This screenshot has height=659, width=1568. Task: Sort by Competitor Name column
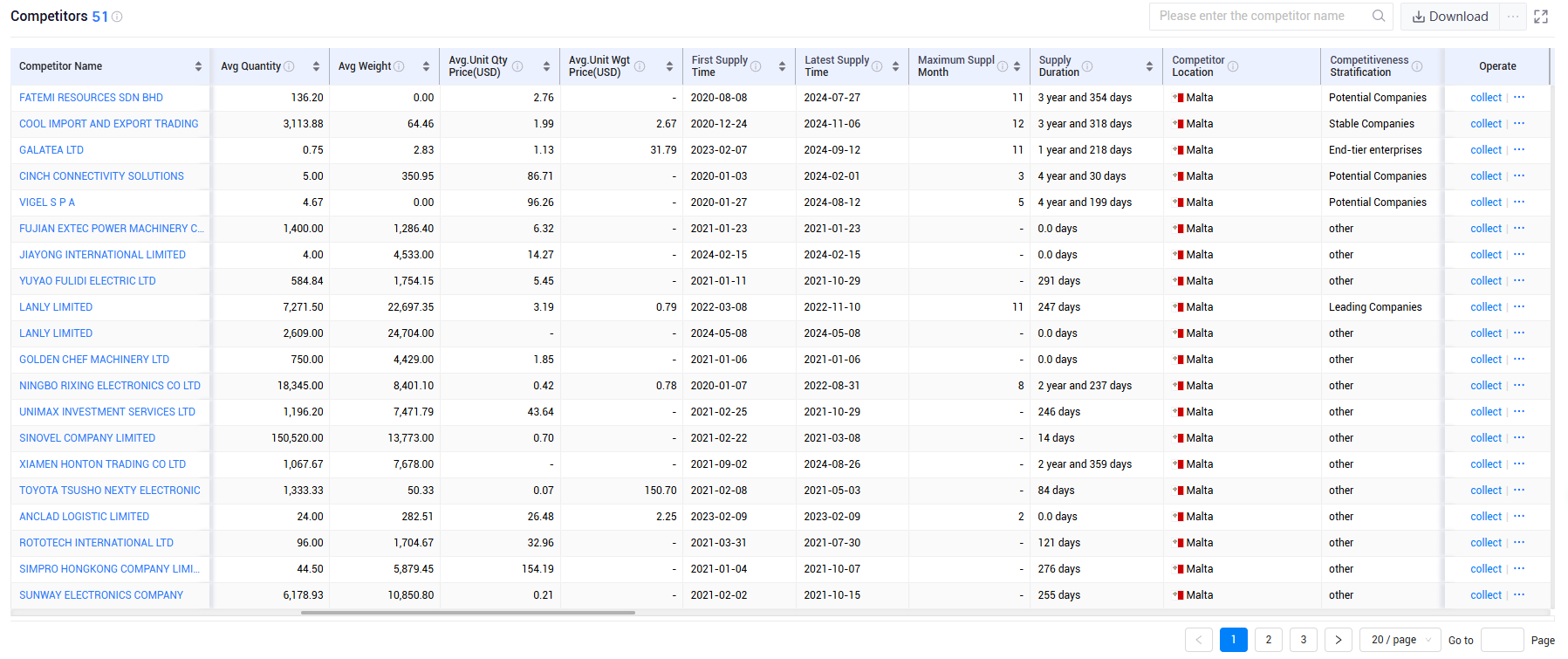tap(198, 66)
